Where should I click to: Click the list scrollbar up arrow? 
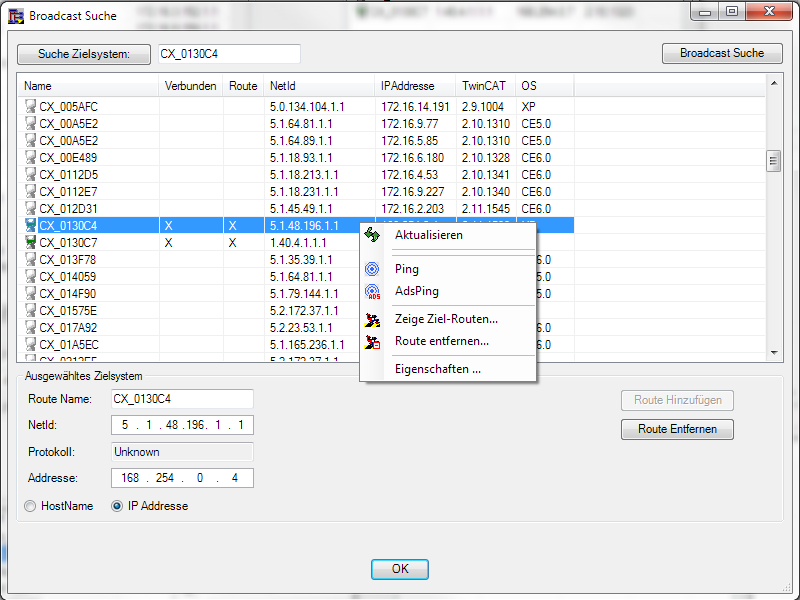[774, 83]
